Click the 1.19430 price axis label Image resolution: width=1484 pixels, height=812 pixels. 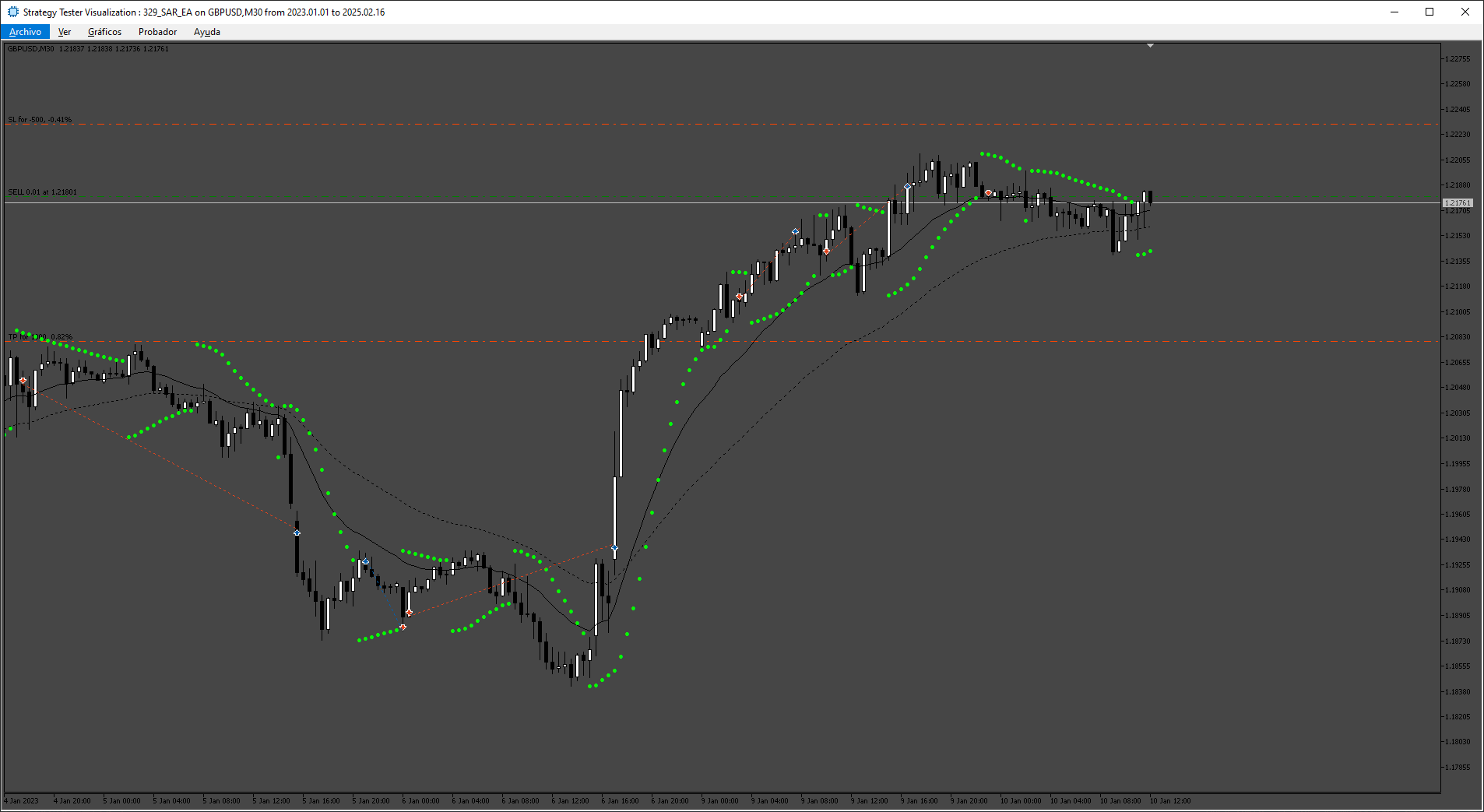click(1458, 540)
